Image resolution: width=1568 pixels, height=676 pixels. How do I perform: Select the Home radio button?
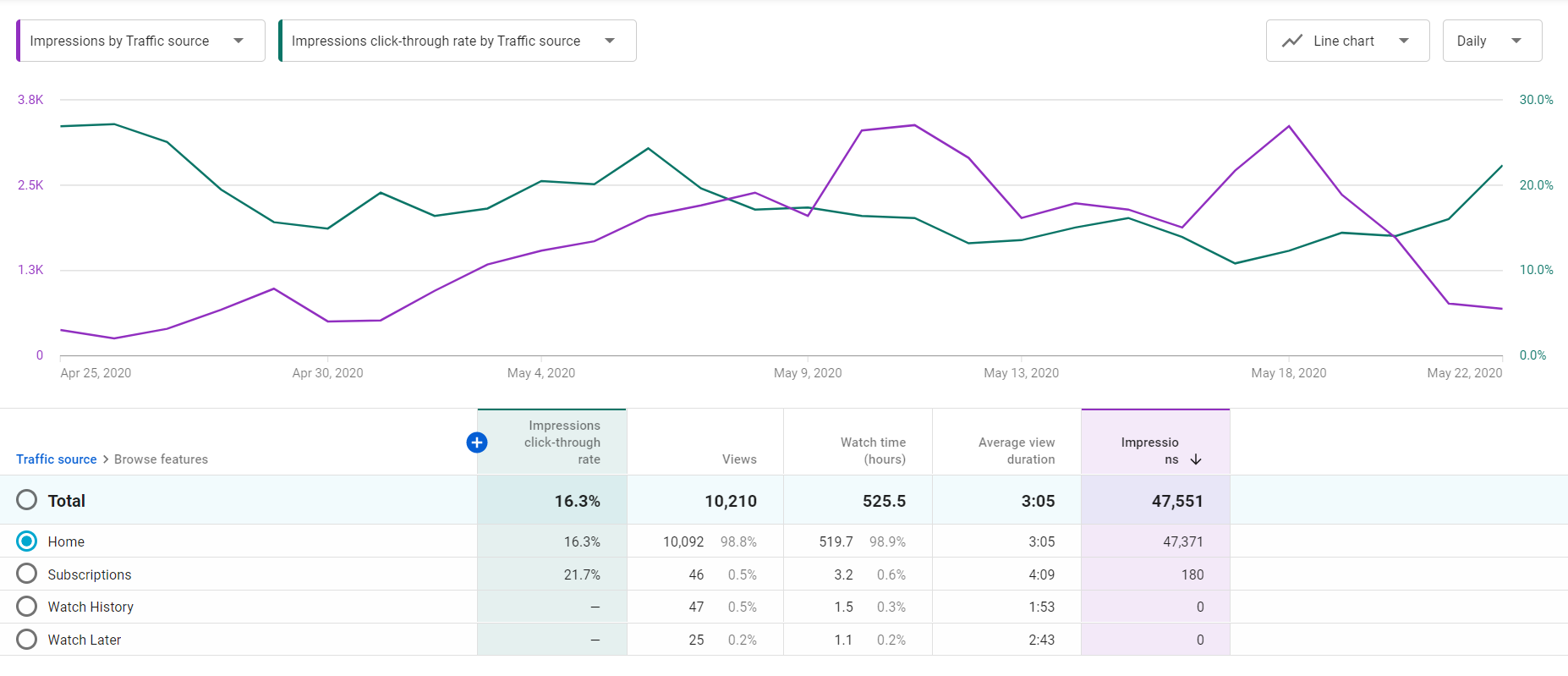tap(27, 541)
